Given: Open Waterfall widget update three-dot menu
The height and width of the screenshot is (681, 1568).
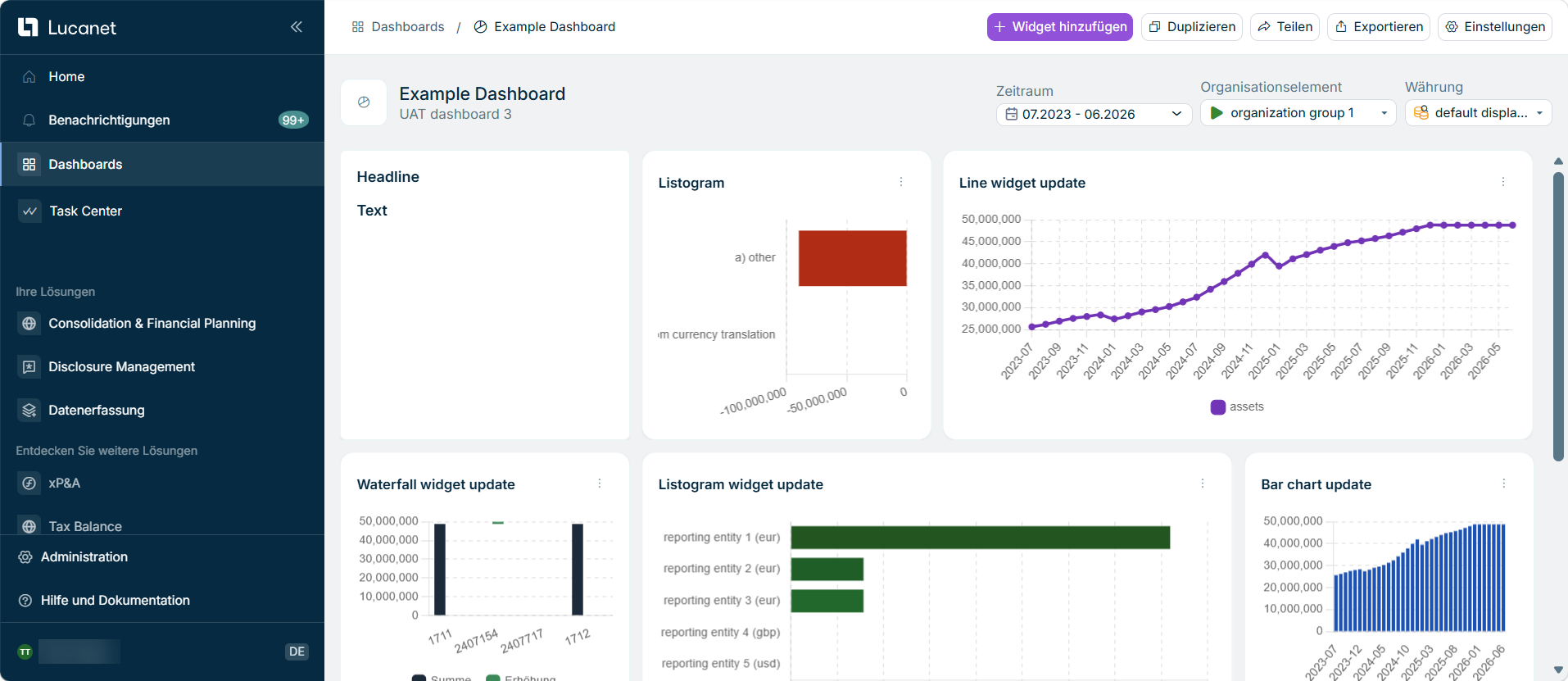Looking at the screenshot, I should point(600,484).
